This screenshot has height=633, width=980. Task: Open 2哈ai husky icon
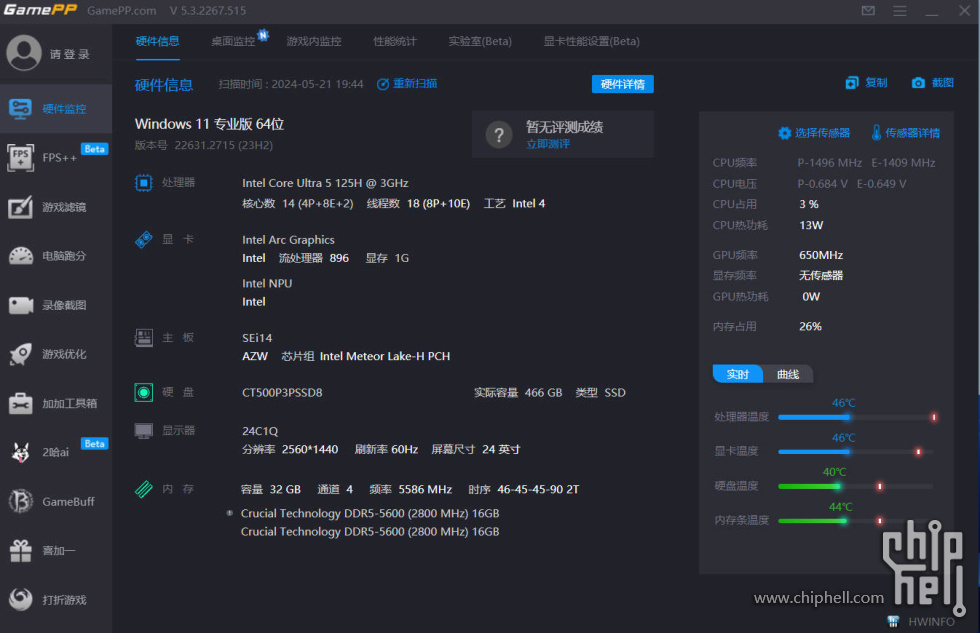point(21,452)
